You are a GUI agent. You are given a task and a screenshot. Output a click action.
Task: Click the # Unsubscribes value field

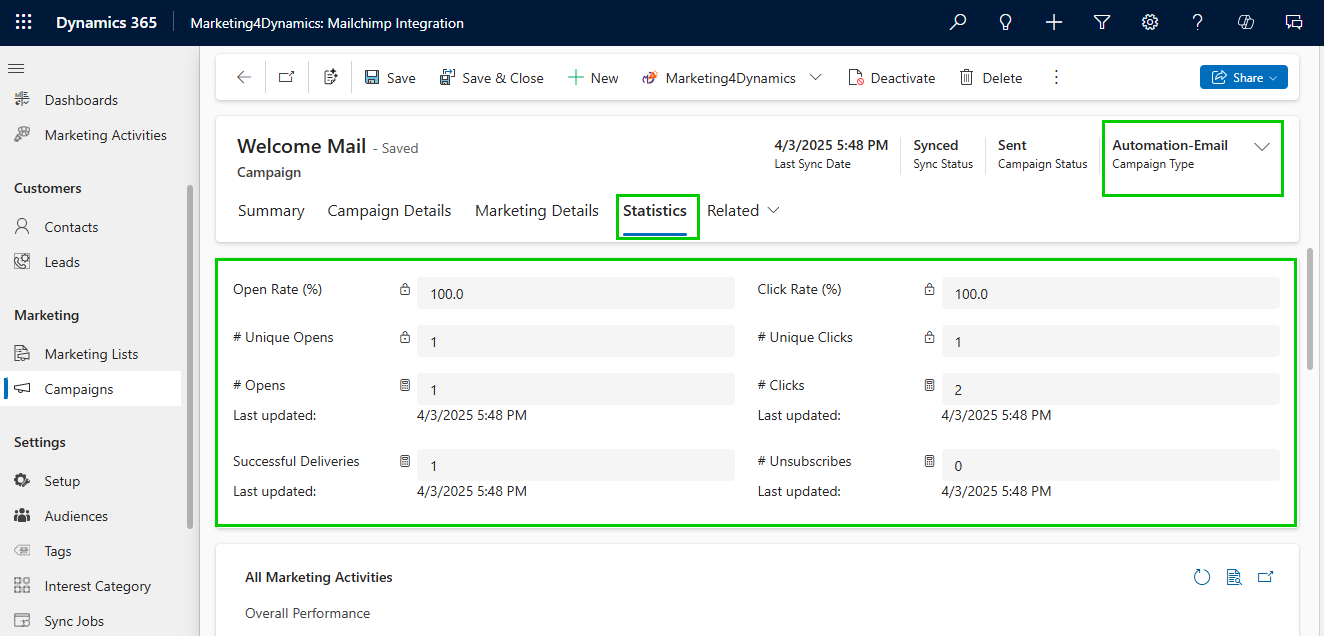(1111, 465)
